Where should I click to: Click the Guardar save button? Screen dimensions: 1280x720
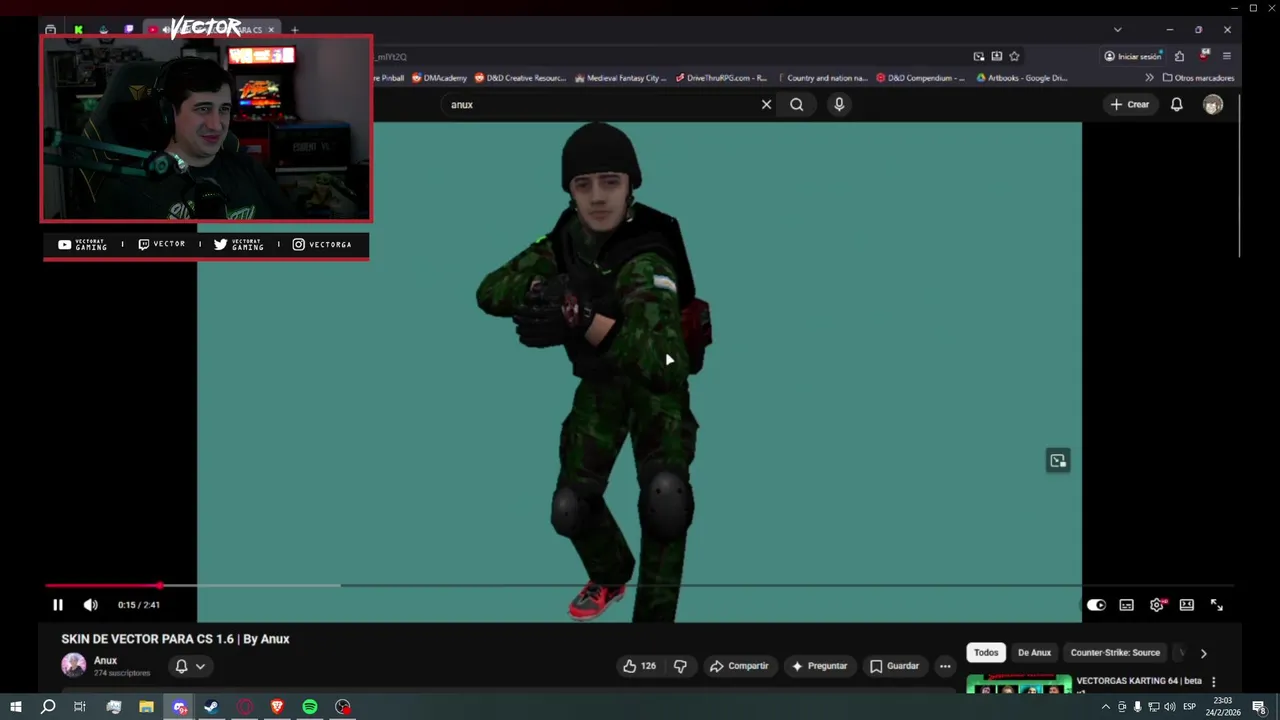(895, 666)
